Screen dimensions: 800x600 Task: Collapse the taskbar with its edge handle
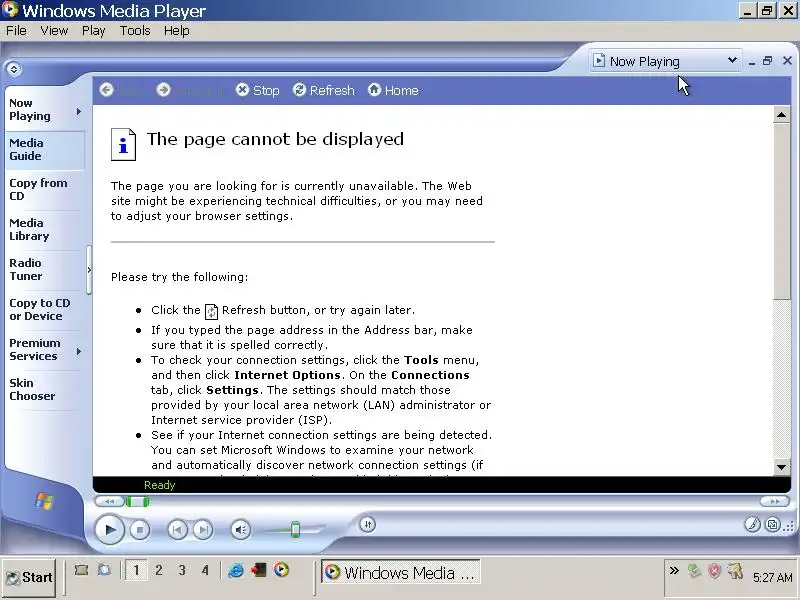click(89, 270)
